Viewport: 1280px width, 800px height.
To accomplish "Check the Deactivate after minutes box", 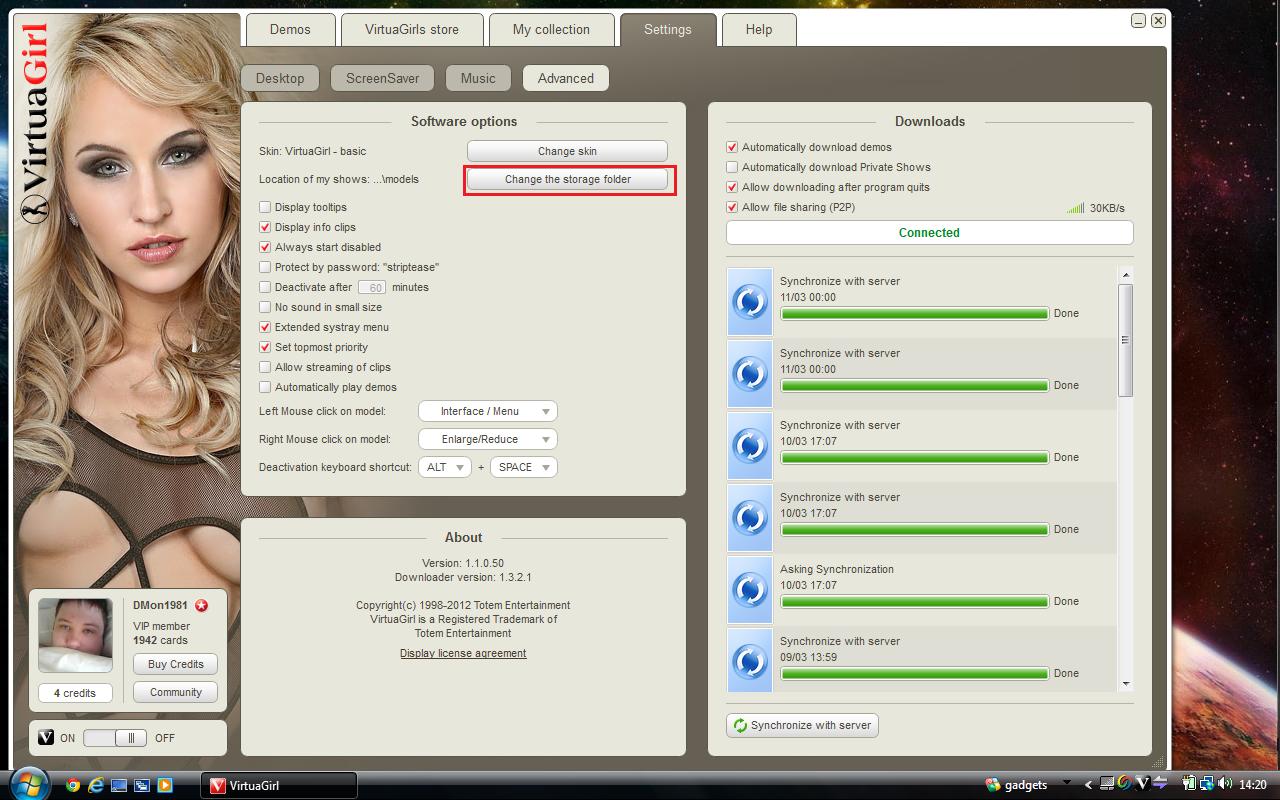I will tap(265, 287).
